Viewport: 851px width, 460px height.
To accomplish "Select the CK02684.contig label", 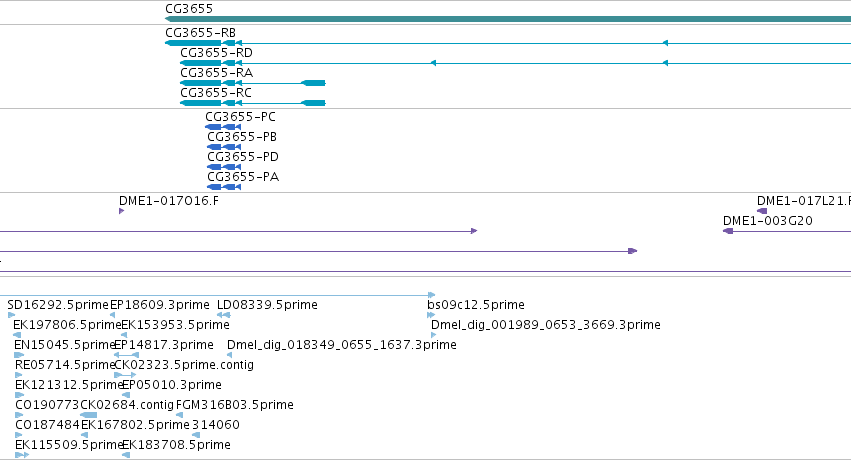I will [127, 405].
